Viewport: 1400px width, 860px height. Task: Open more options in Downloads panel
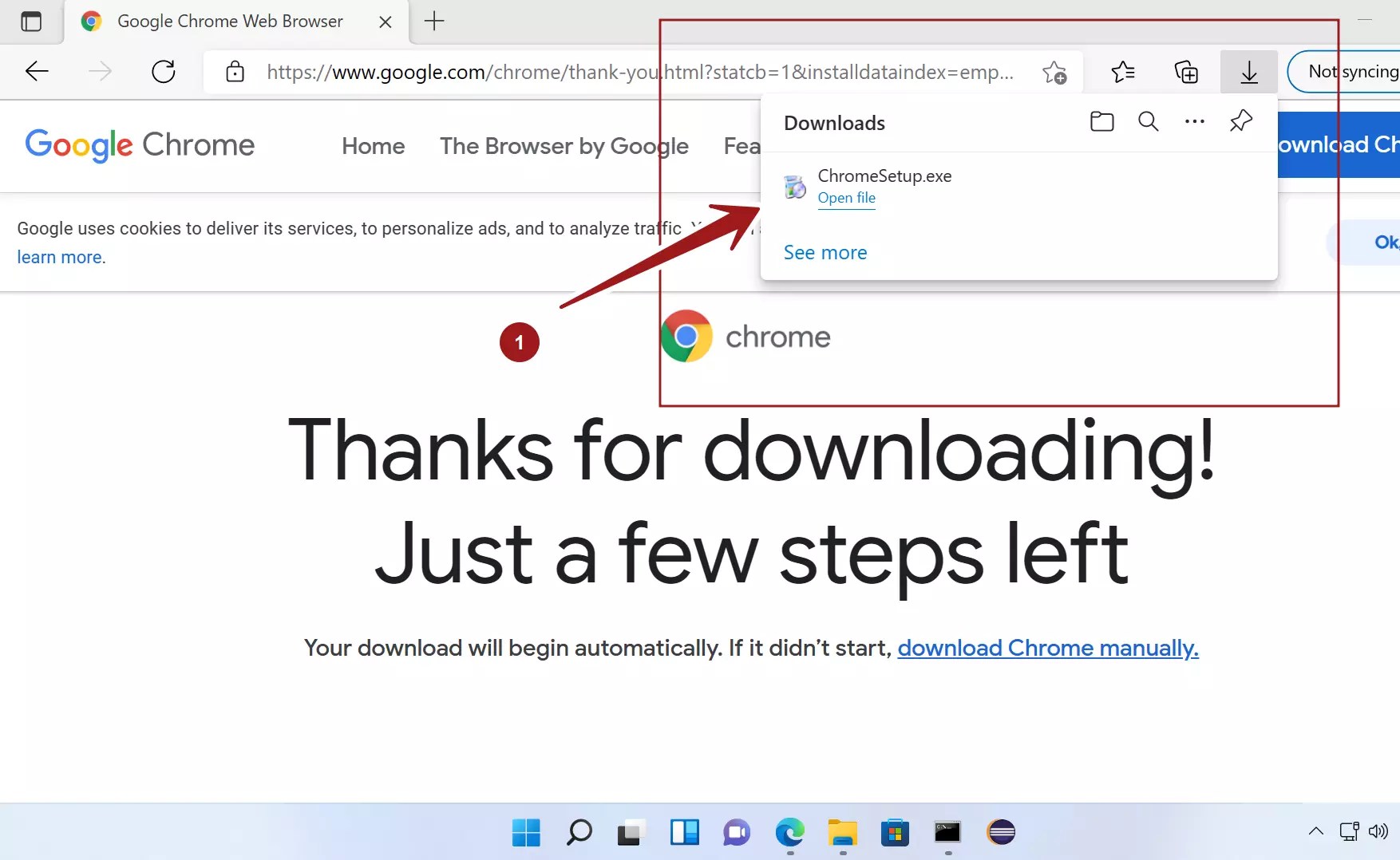pos(1195,121)
